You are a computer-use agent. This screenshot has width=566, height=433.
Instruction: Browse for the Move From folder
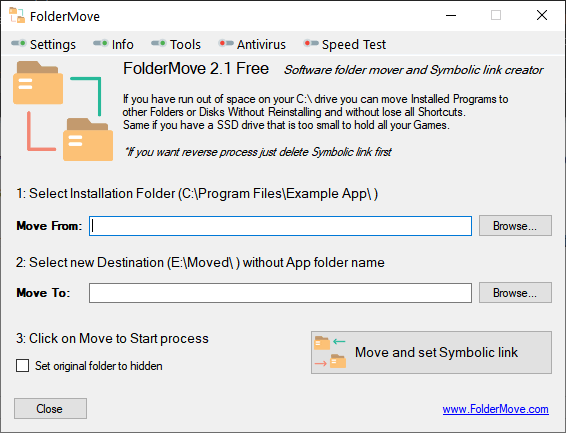coord(515,226)
